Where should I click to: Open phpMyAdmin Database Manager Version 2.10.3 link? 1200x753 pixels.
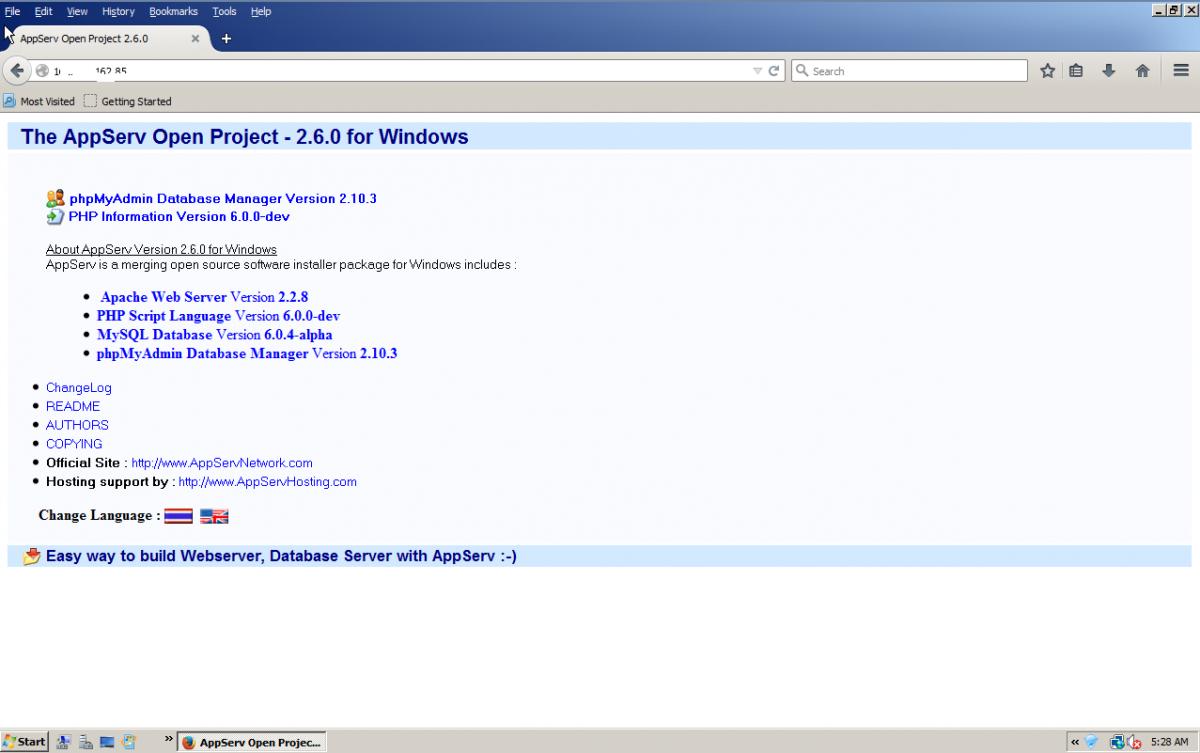(223, 198)
